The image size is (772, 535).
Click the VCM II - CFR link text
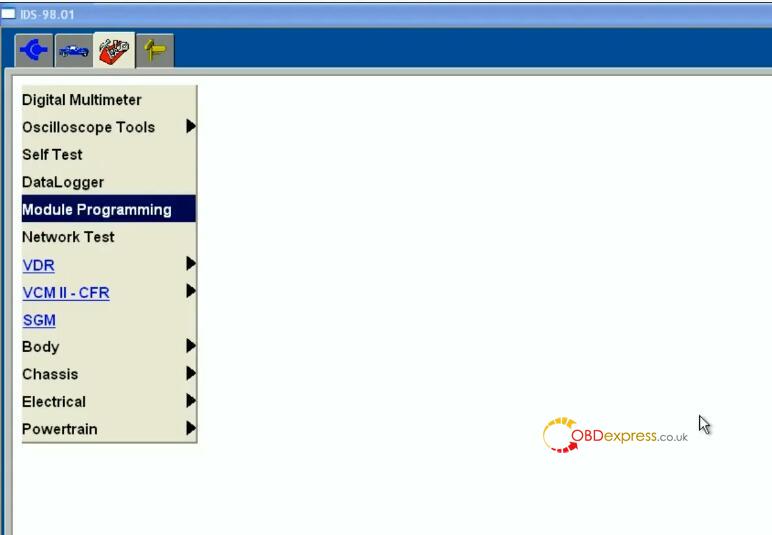(66, 293)
